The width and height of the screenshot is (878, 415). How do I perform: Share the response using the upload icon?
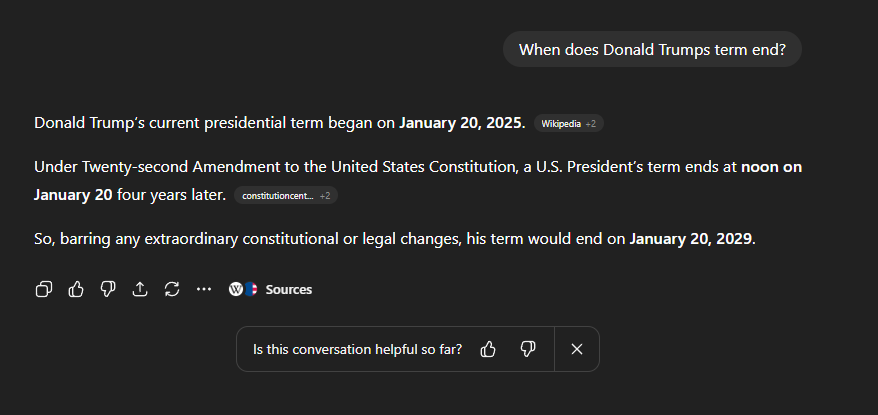pyautogui.click(x=139, y=289)
